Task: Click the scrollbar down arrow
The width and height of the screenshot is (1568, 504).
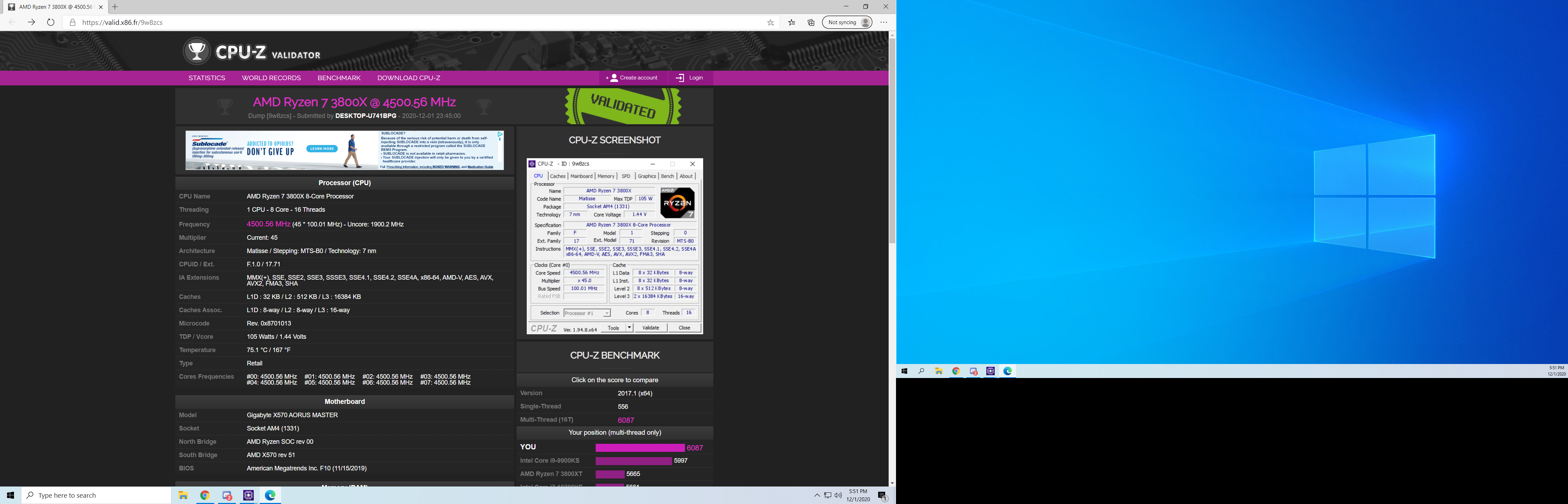Action: point(892,483)
